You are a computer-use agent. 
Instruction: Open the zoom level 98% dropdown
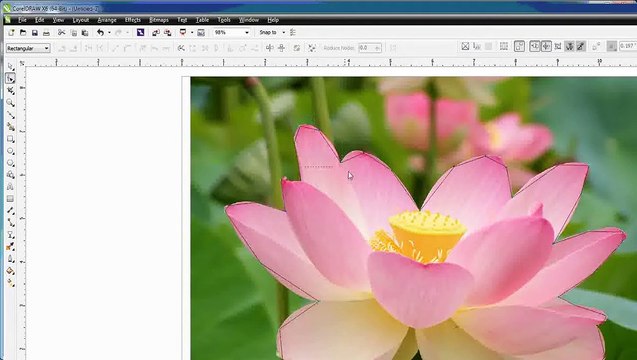click(247, 33)
